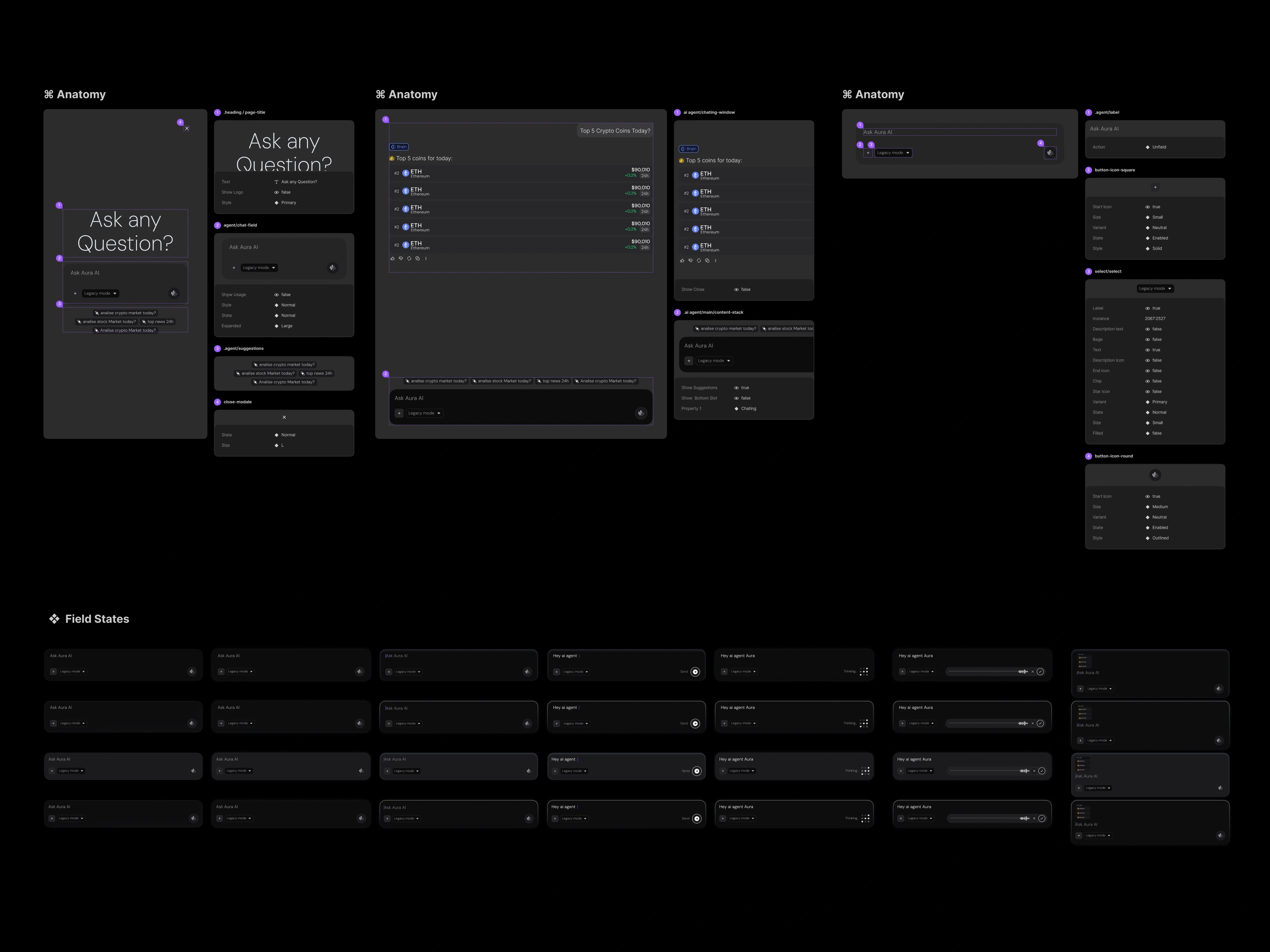The height and width of the screenshot is (952, 1270).
Task: Click plus icon in button-icon-square preview
Action: (1155, 187)
